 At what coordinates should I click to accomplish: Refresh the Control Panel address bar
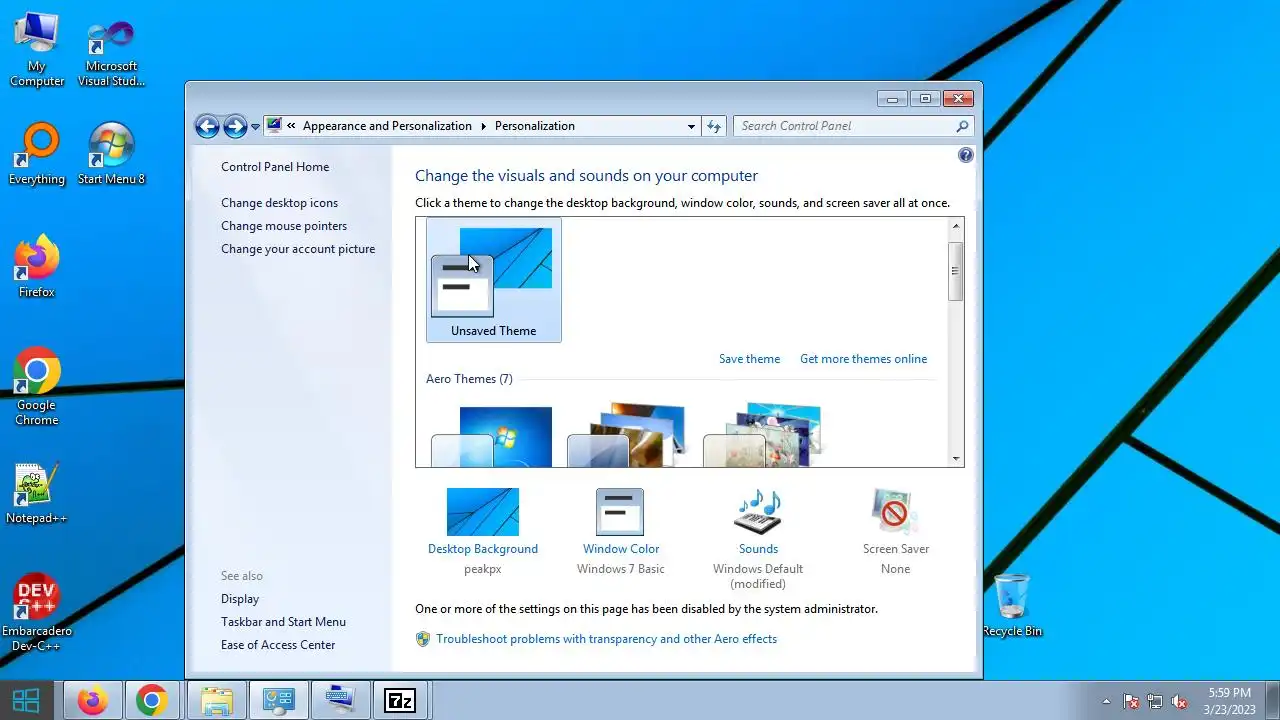pos(714,126)
